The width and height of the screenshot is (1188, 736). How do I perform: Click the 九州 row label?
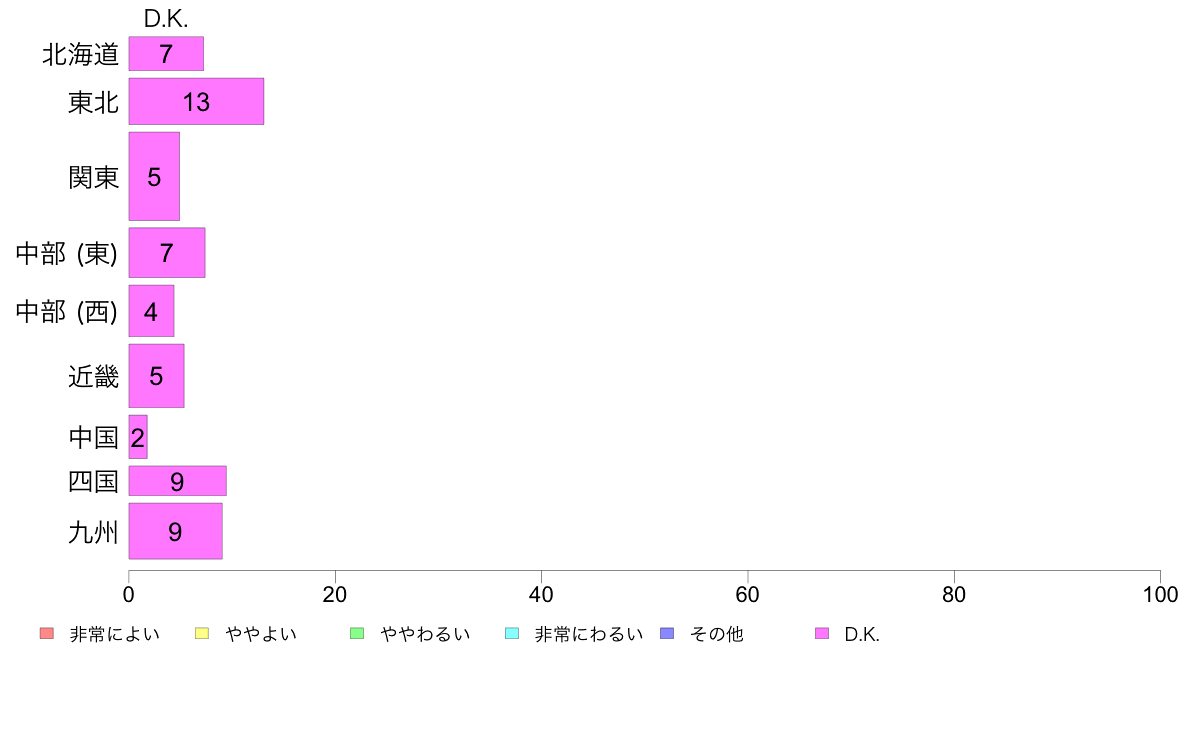93,532
